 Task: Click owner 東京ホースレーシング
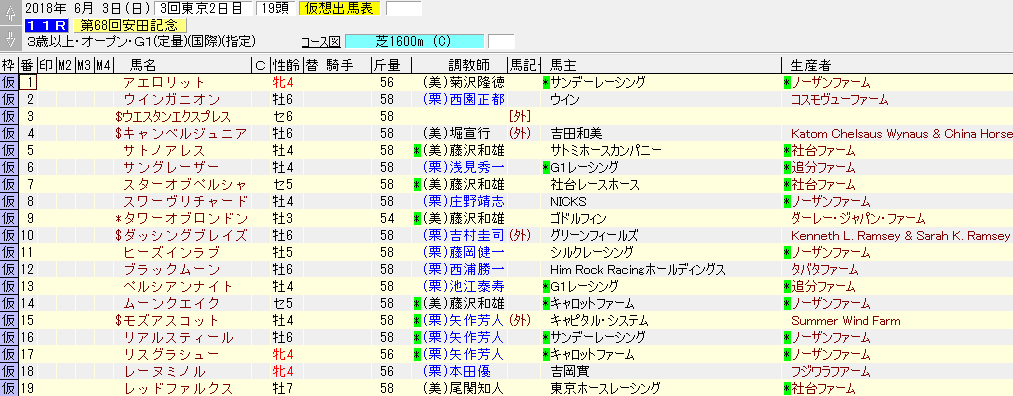(x=605, y=388)
